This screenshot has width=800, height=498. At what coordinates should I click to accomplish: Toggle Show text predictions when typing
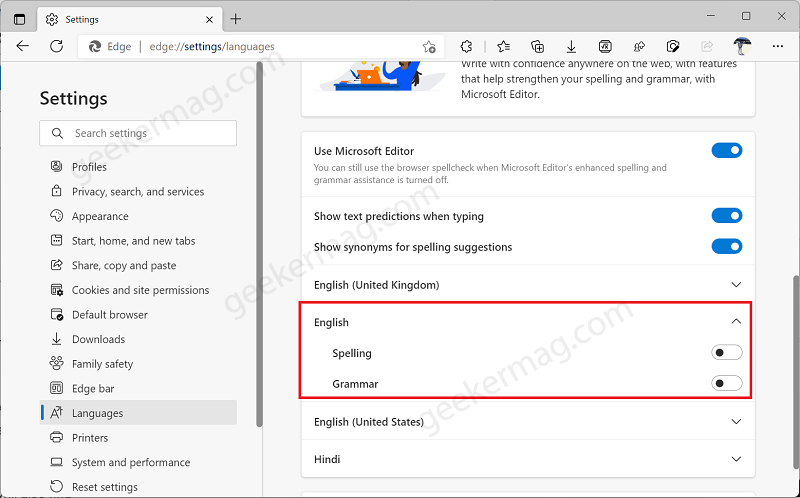[727, 216]
